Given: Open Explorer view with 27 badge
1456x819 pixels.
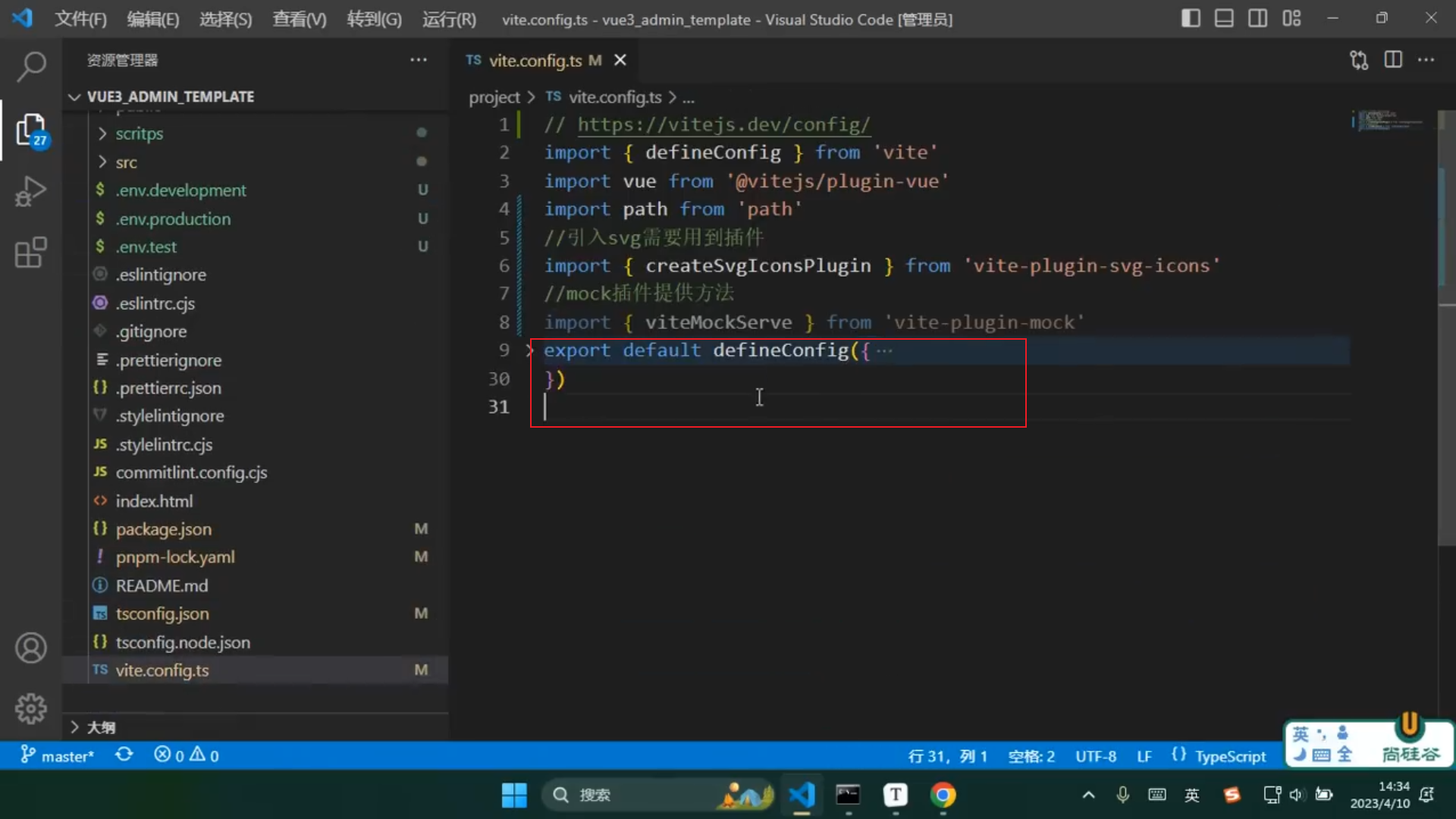Looking at the screenshot, I should tap(30, 130).
